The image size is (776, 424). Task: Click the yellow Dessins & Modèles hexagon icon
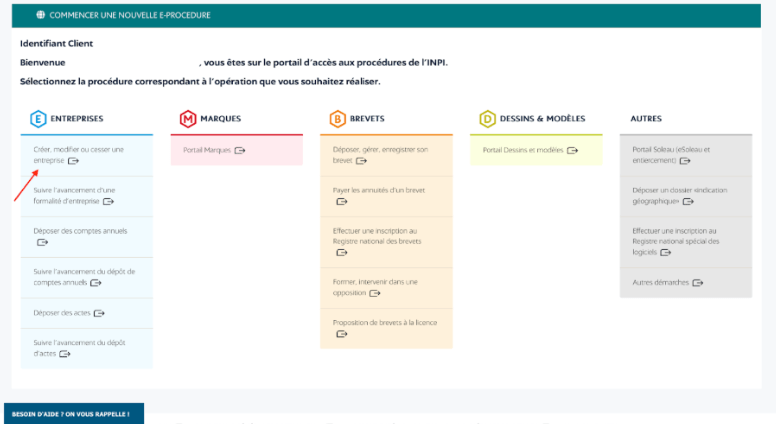487,119
